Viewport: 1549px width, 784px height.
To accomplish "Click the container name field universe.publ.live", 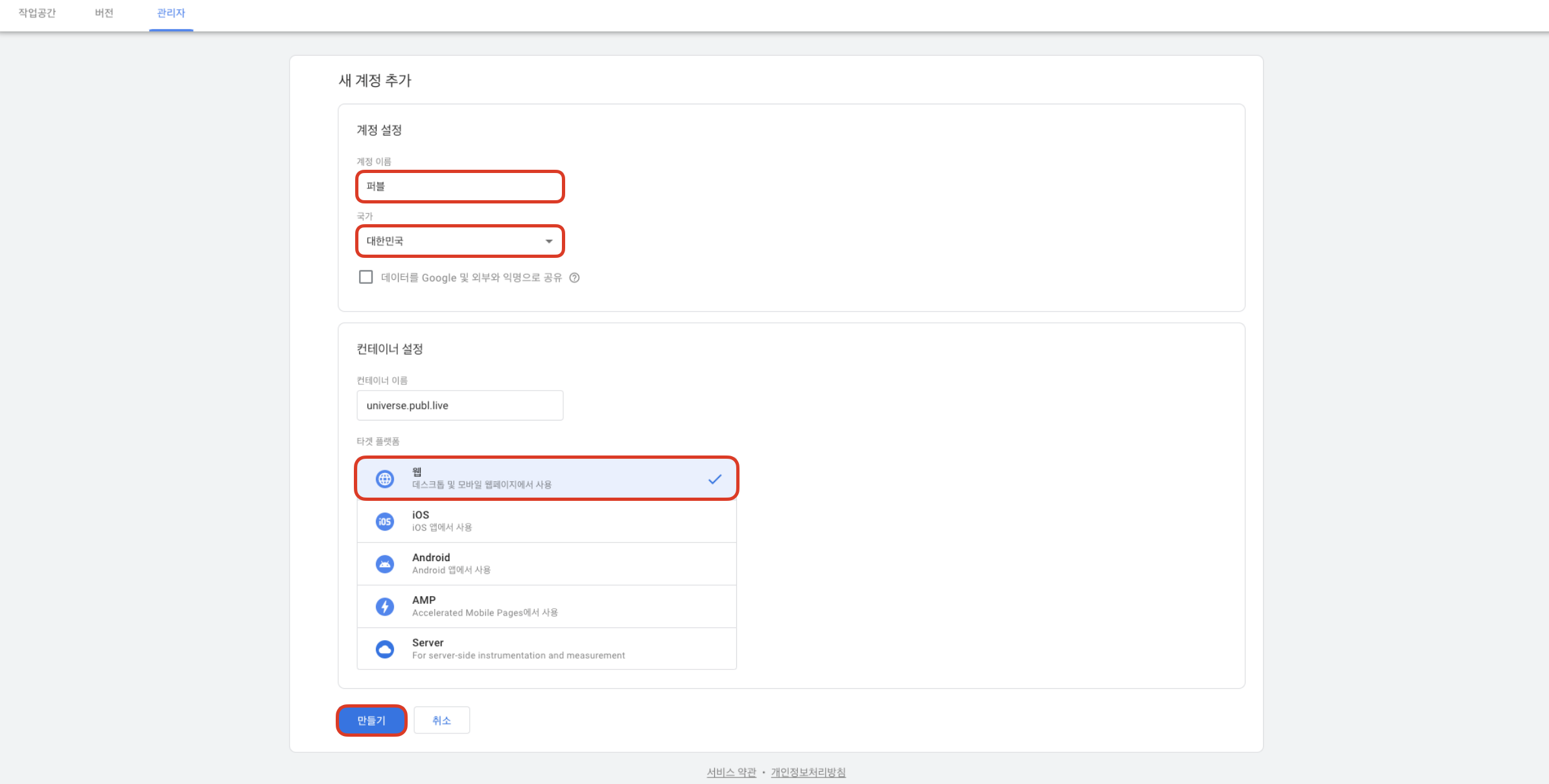I will click(459, 405).
